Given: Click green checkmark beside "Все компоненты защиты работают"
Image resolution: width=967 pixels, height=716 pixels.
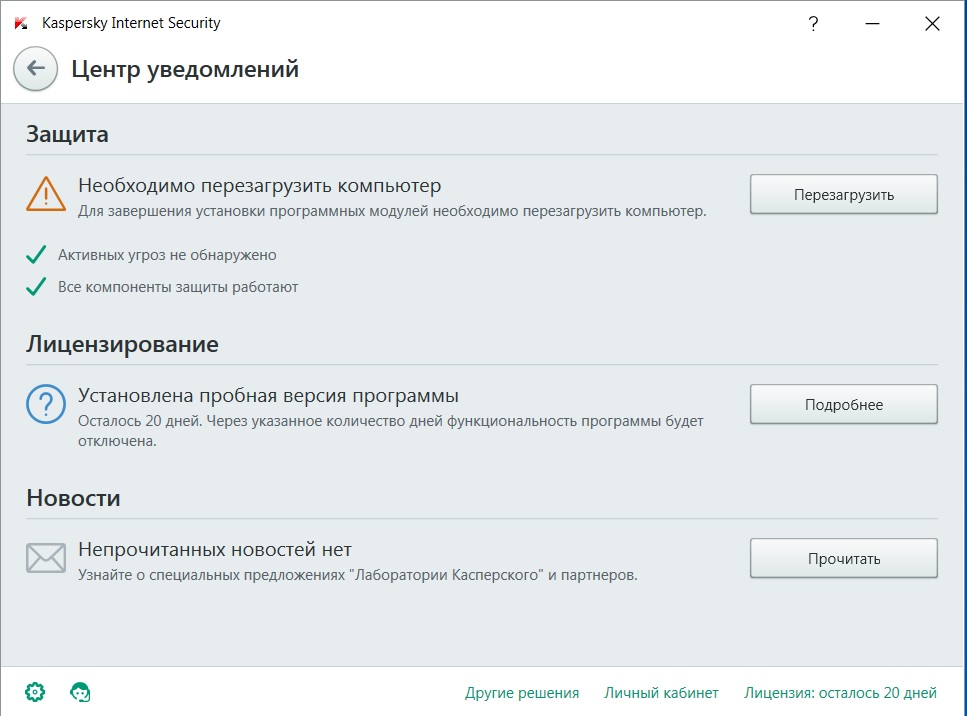Looking at the screenshot, I should click(x=36, y=287).
